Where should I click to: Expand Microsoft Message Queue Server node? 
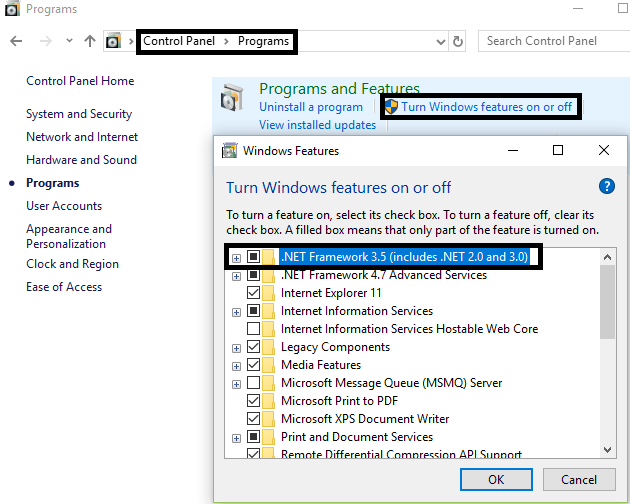click(x=236, y=385)
